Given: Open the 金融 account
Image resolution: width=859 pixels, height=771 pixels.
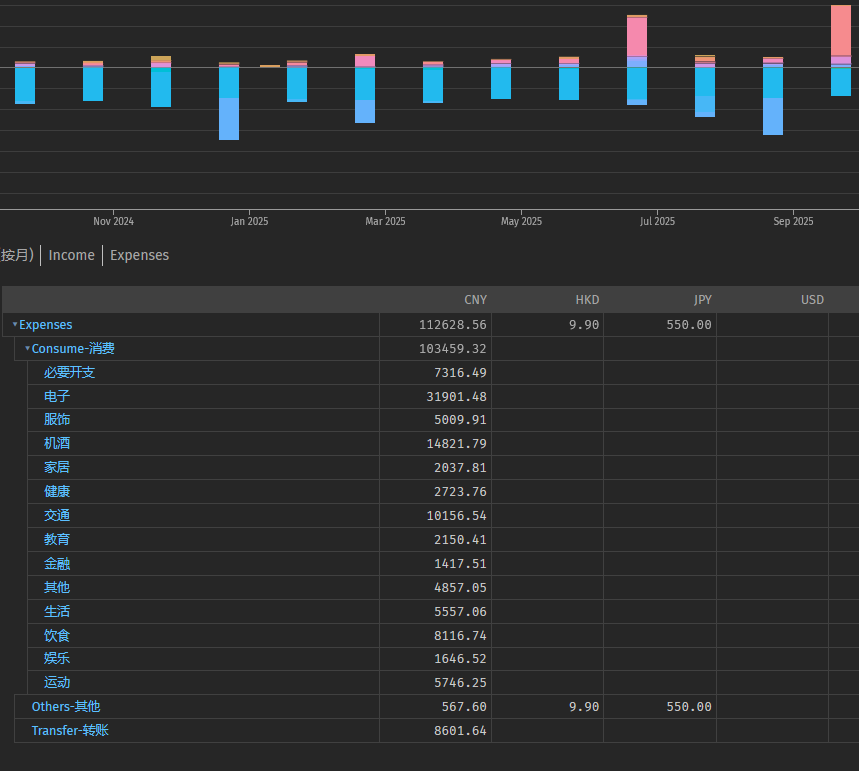Looking at the screenshot, I should click(57, 563).
